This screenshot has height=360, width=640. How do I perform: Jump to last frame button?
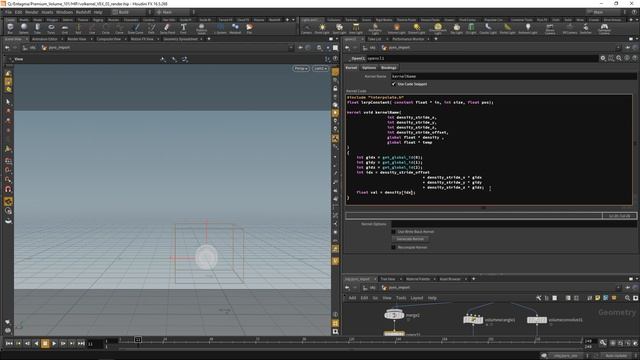pyautogui.click(x=81, y=344)
